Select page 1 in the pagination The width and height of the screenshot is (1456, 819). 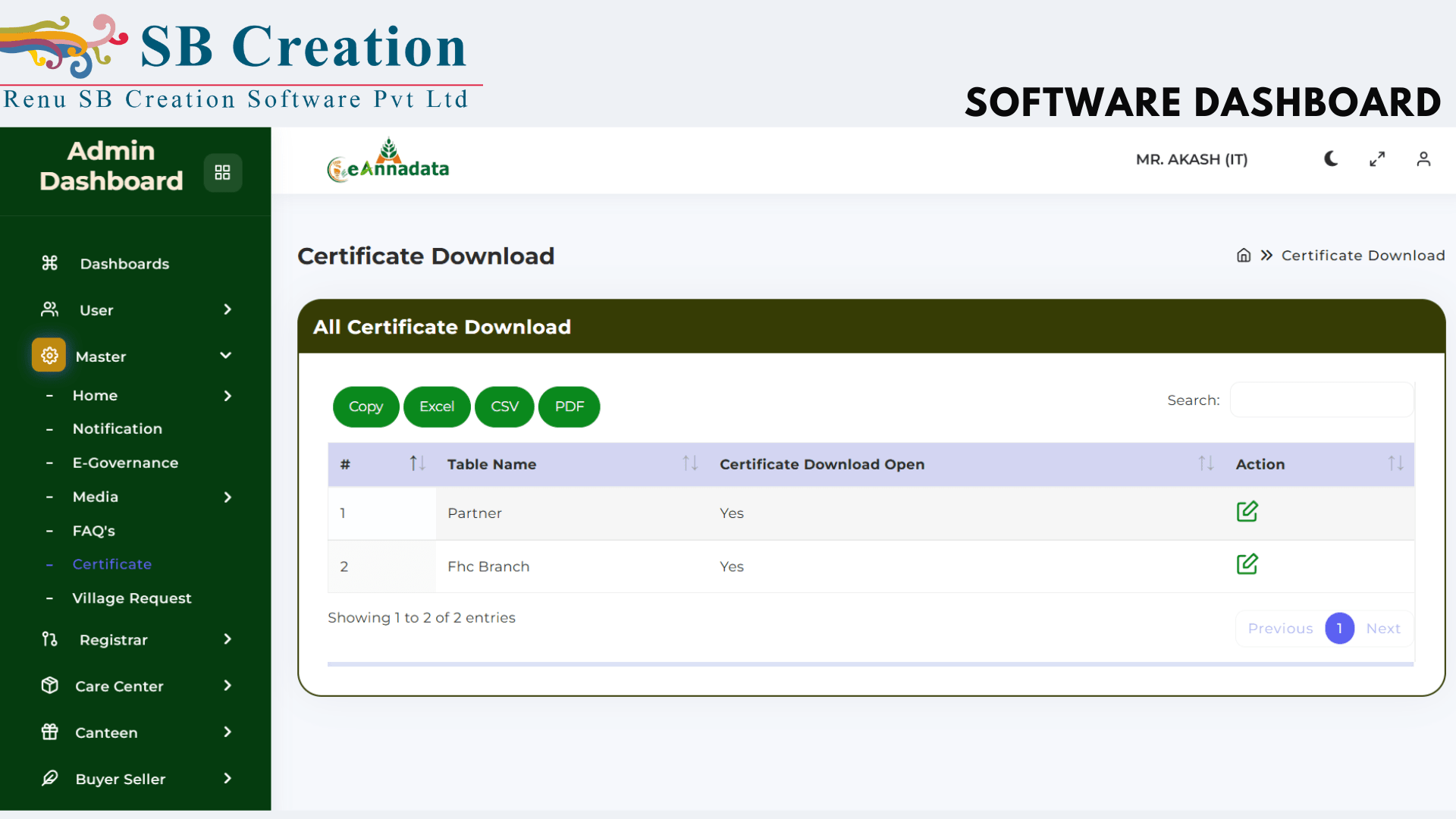1339,629
